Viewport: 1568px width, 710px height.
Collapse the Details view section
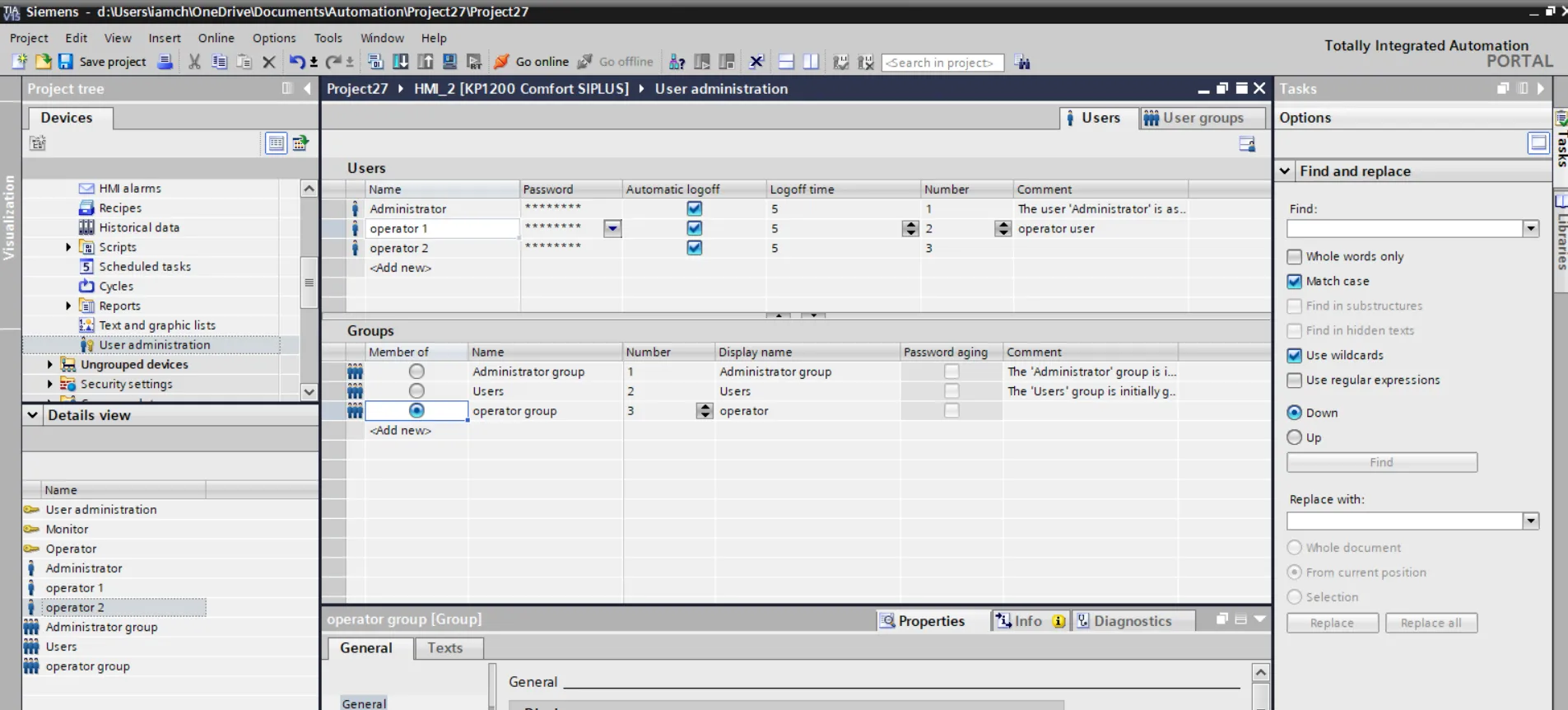click(33, 415)
